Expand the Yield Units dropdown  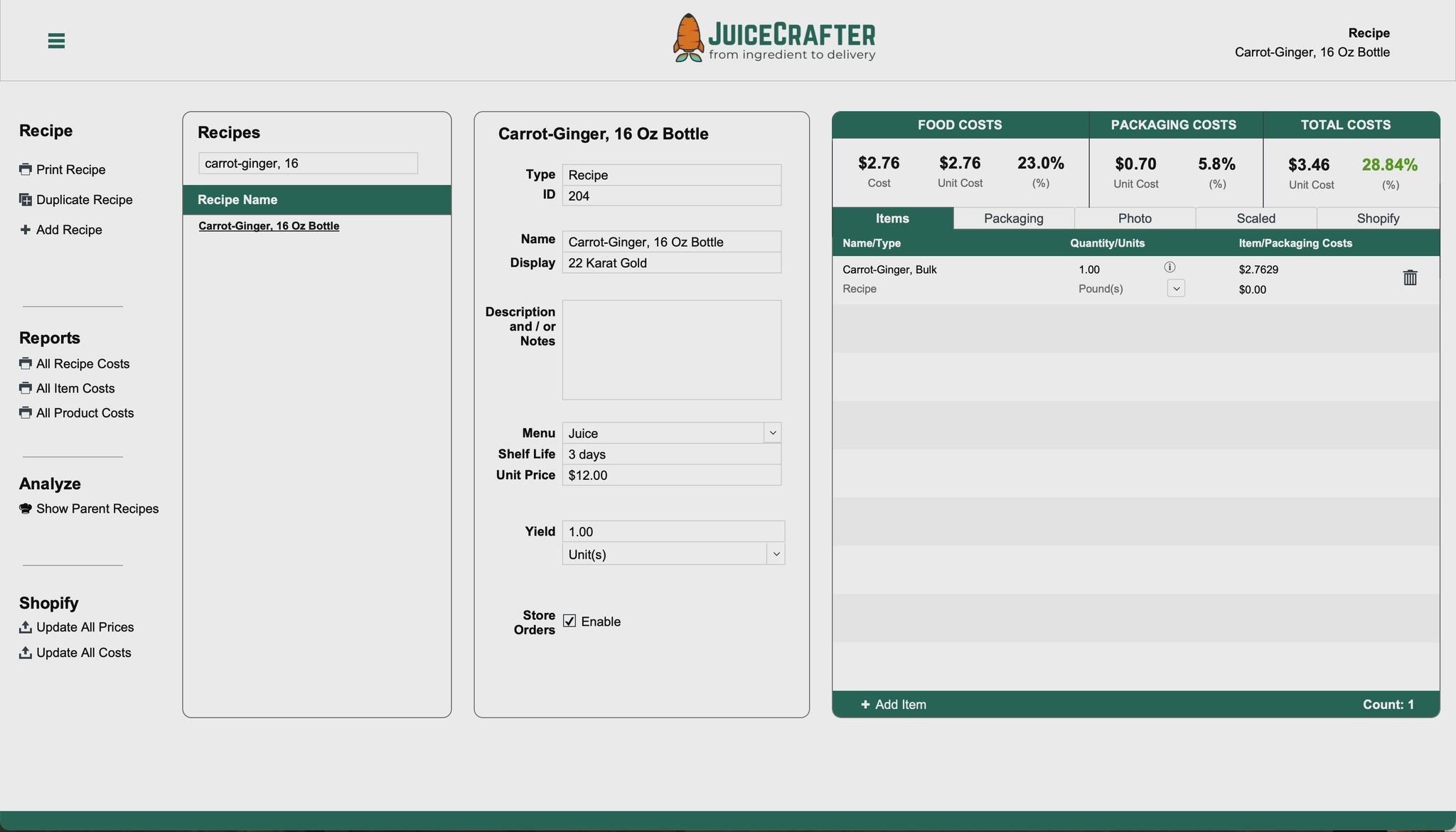tap(776, 554)
